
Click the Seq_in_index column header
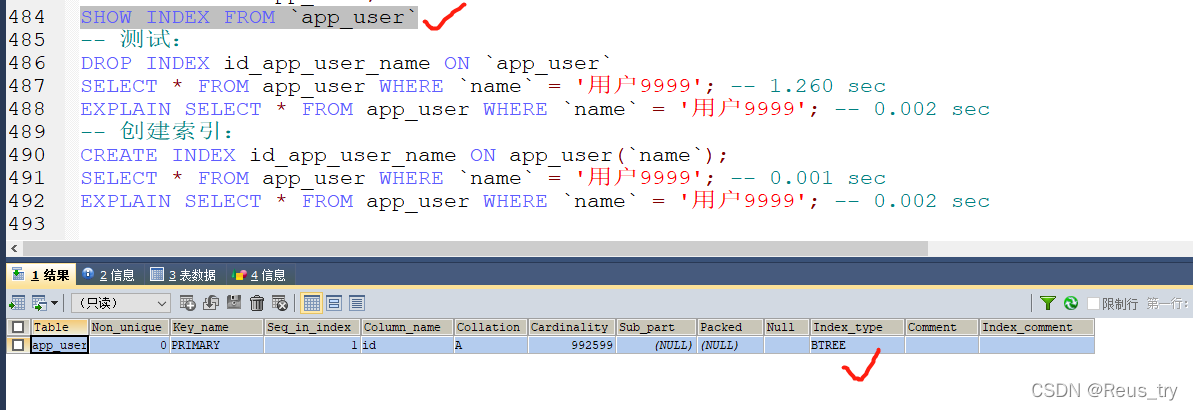coord(313,327)
